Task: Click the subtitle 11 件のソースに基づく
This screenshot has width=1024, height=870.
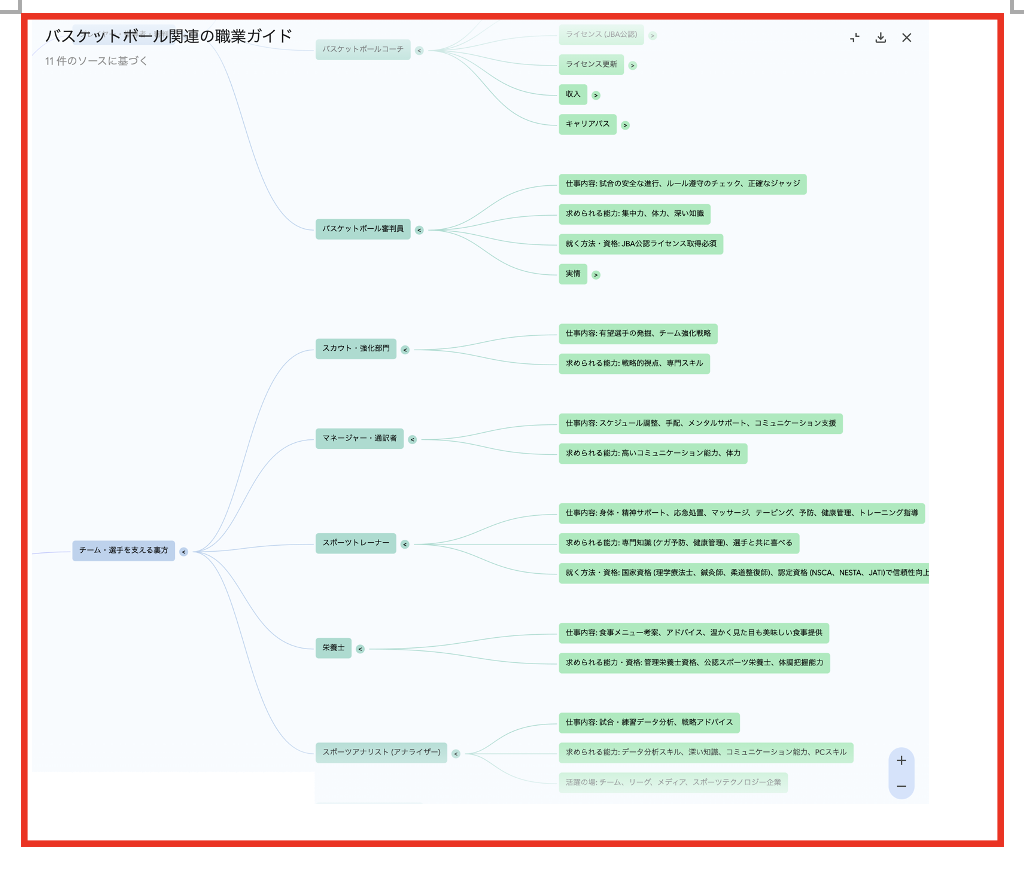Action: (96, 61)
